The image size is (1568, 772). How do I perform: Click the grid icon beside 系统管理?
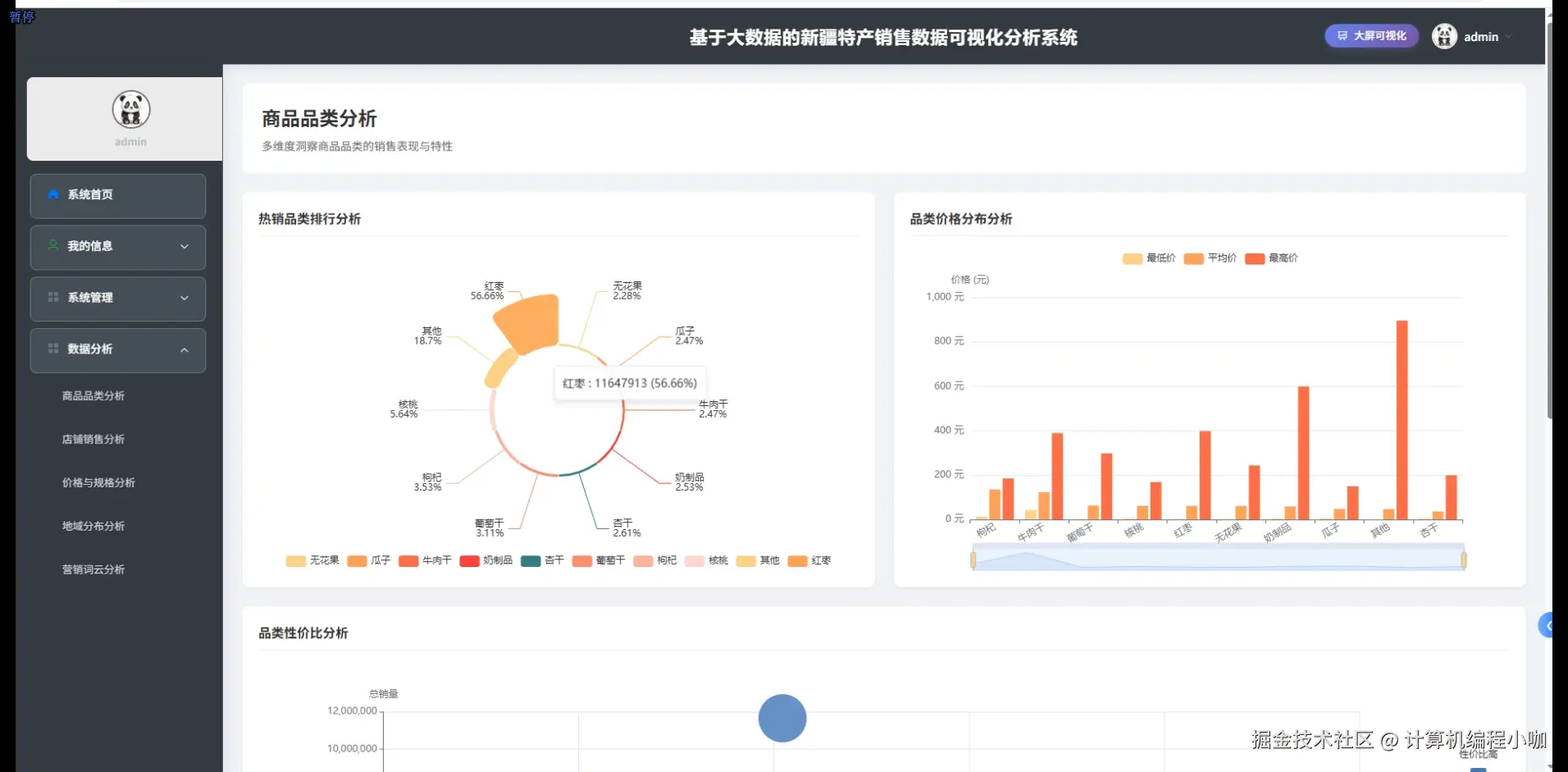tap(53, 297)
